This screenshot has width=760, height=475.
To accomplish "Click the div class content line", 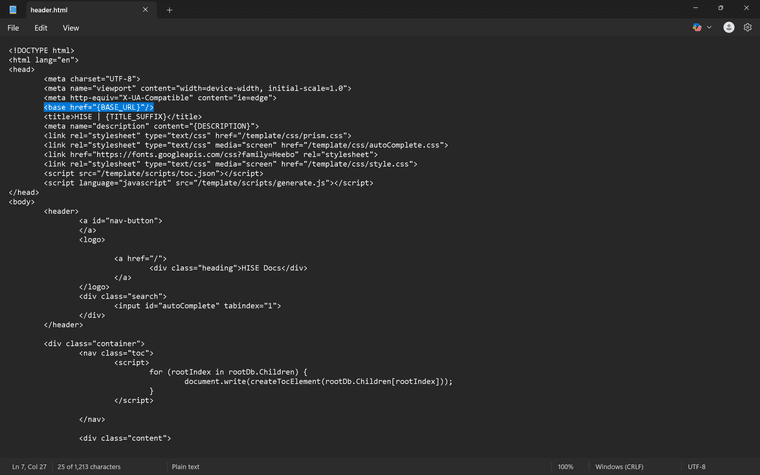I will click(125, 438).
